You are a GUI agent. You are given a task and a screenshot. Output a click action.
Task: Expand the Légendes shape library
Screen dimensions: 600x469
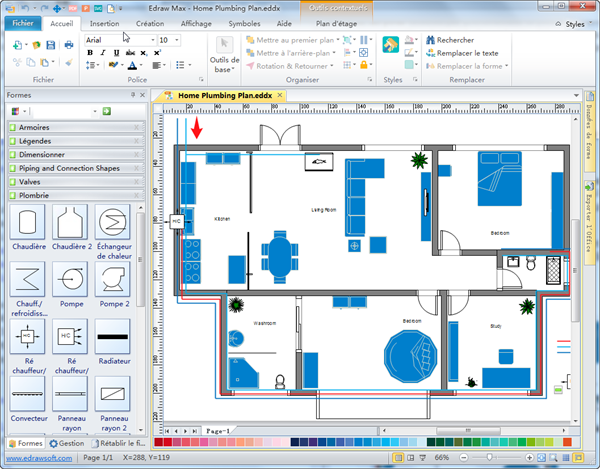(76, 141)
